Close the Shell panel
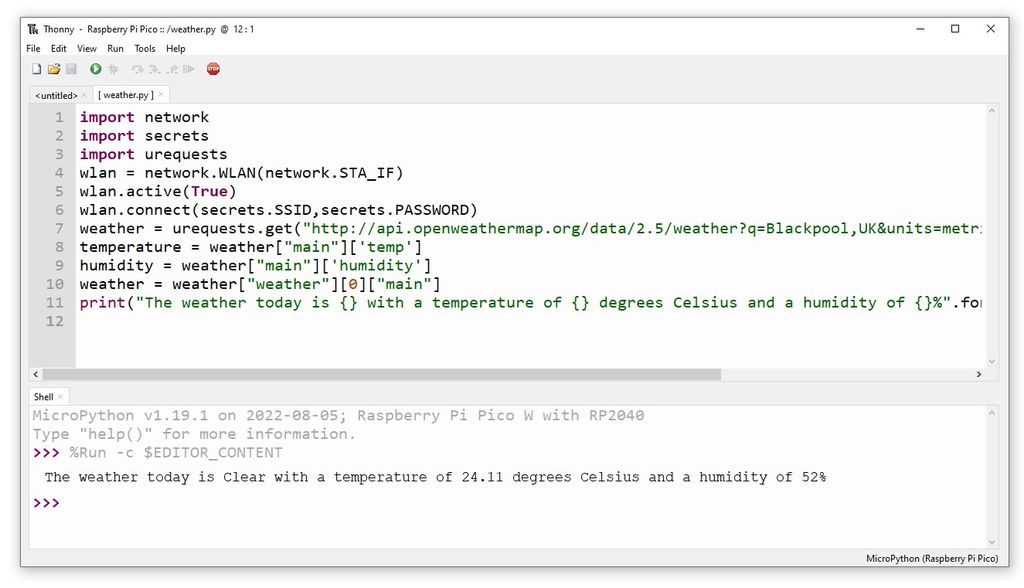 coord(60,396)
